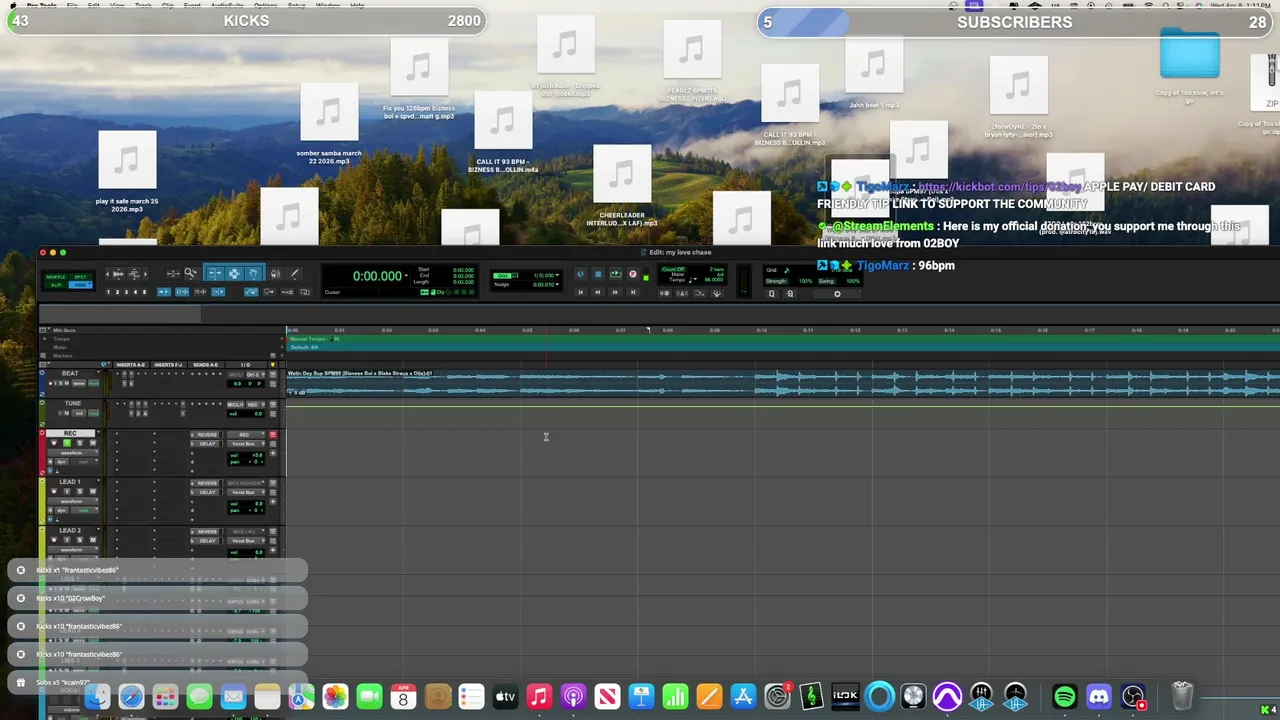
Task: Select the Scrubber speaker tool
Action: (x=275, y=274)
